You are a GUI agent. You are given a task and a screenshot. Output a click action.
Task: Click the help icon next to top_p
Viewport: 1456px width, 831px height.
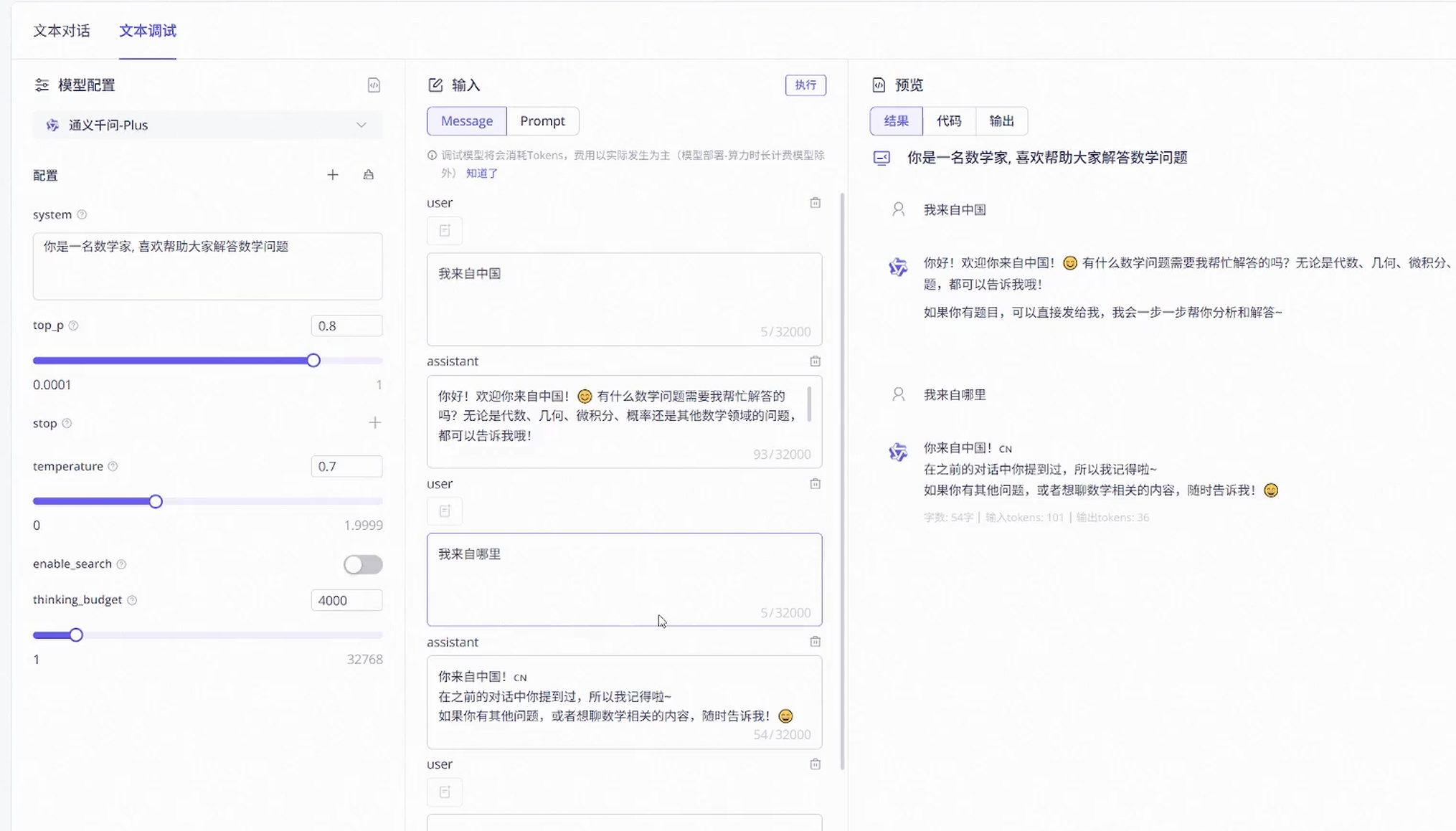73,326
